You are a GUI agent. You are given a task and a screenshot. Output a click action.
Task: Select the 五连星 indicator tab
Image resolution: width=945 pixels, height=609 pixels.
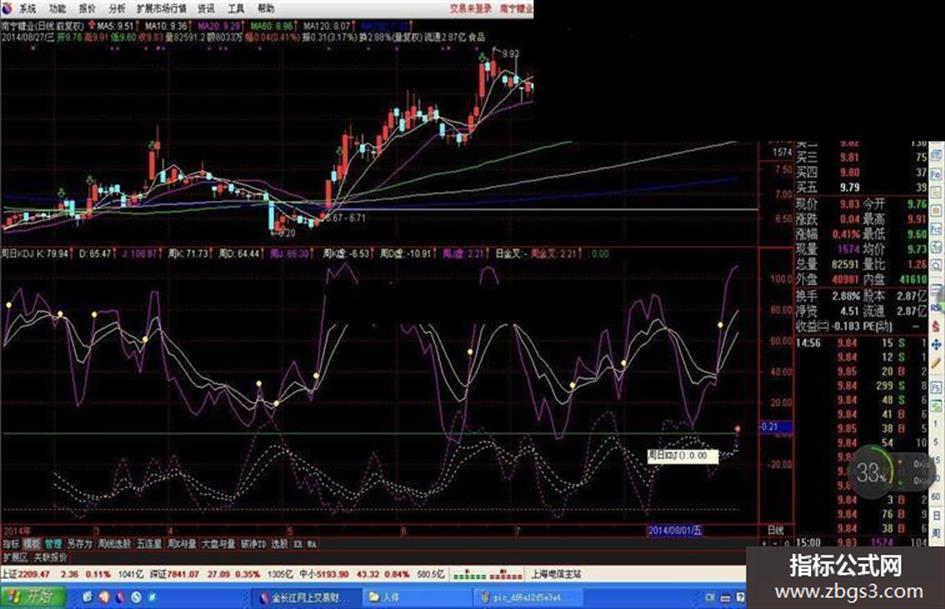coord(149,544)
